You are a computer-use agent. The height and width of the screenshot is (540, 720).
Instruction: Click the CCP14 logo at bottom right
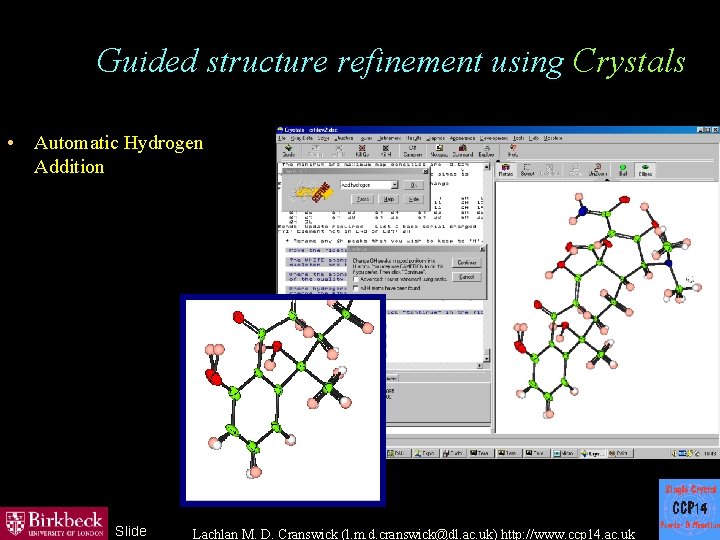689,509
